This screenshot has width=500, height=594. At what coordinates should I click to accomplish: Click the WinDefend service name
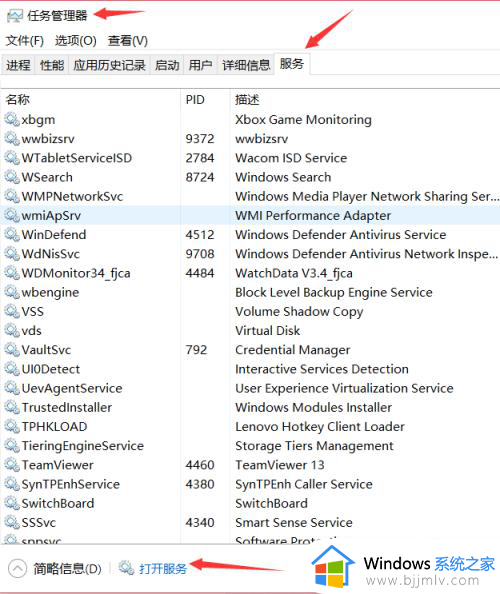pos(54,234)
